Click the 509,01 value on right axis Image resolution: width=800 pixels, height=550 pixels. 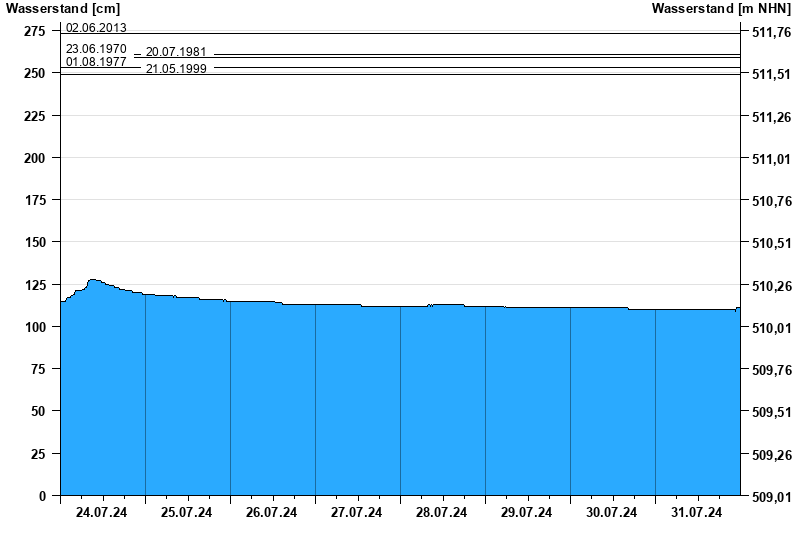(x=770, y=496)
